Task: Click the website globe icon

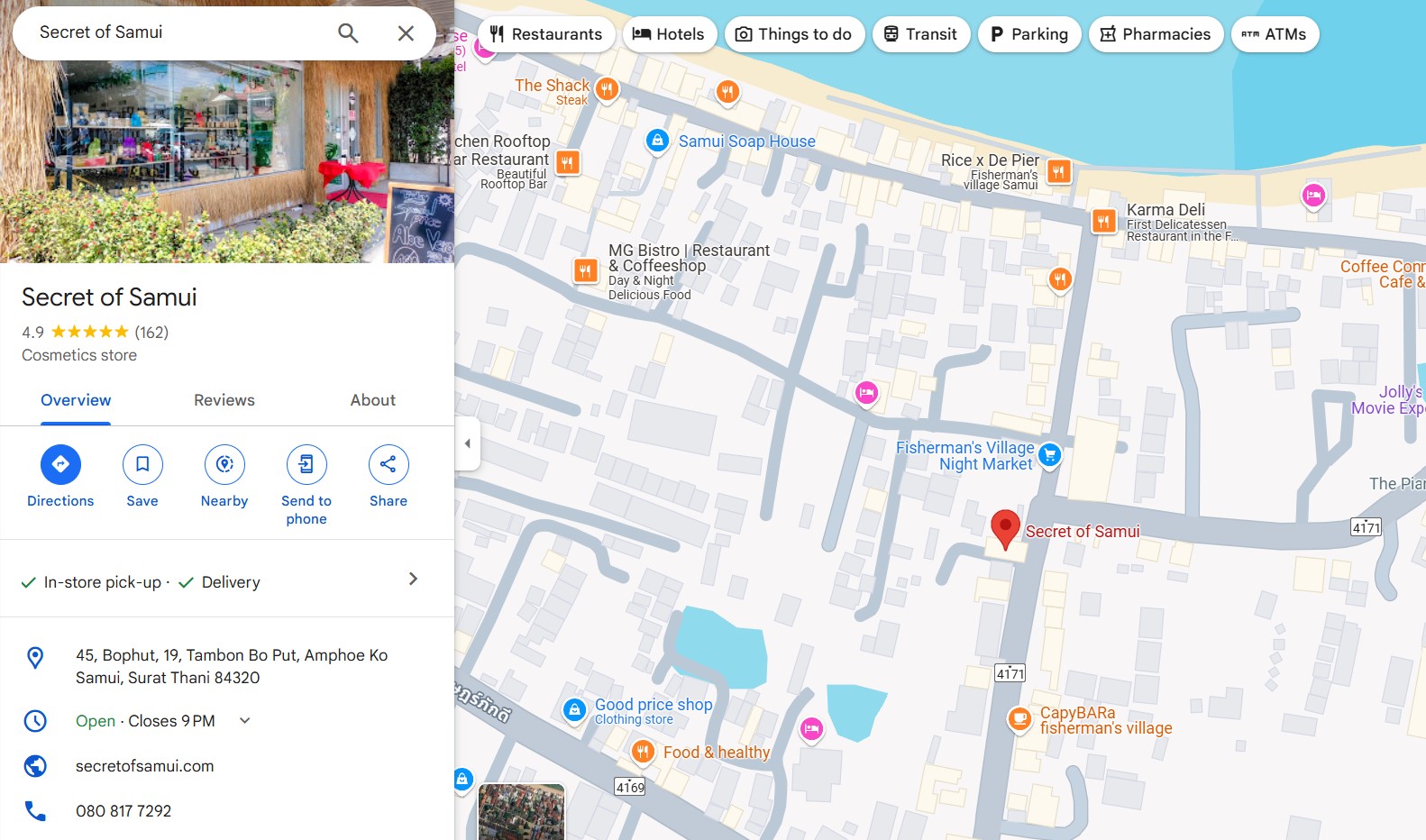Action: (35, 766)
